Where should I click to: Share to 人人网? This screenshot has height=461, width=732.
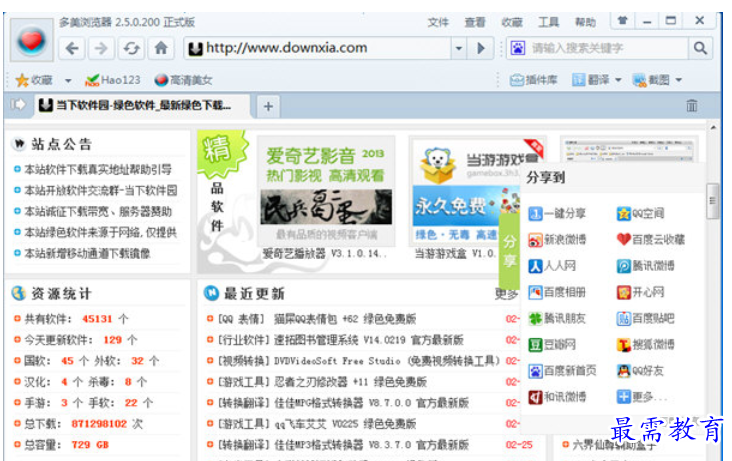pyautogui.click(x=552, y=266)
